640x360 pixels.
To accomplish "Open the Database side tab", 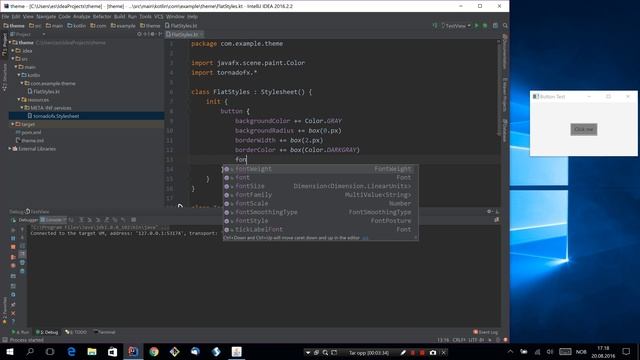I will pos(505,130).
